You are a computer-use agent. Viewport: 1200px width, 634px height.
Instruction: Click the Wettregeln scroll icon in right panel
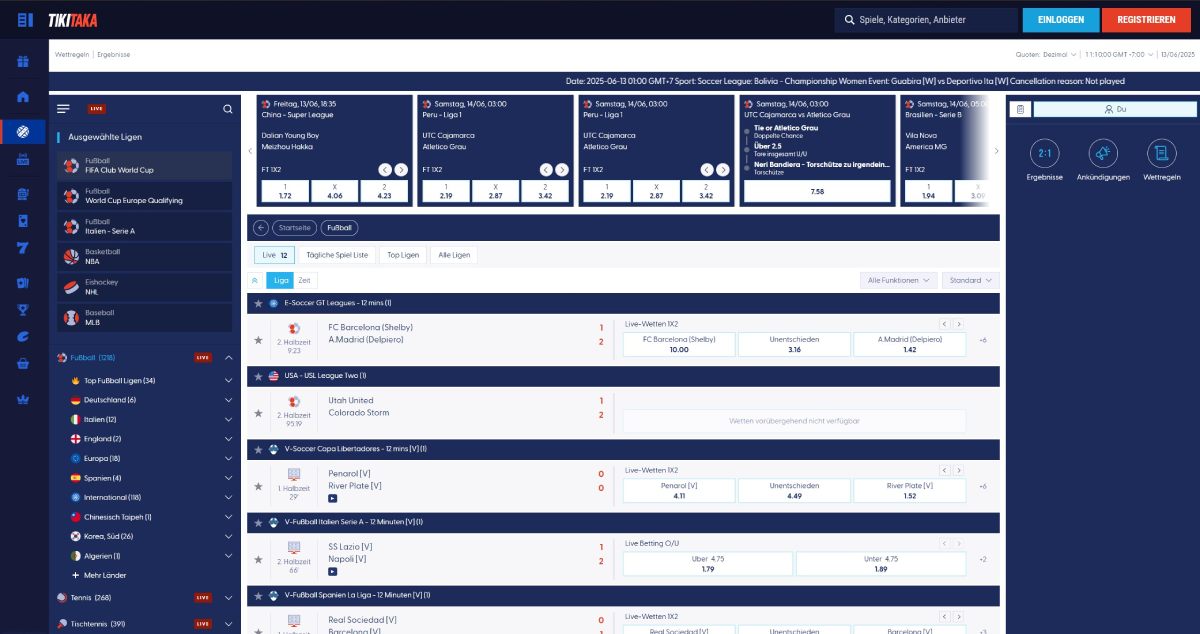pos(1161,153)
